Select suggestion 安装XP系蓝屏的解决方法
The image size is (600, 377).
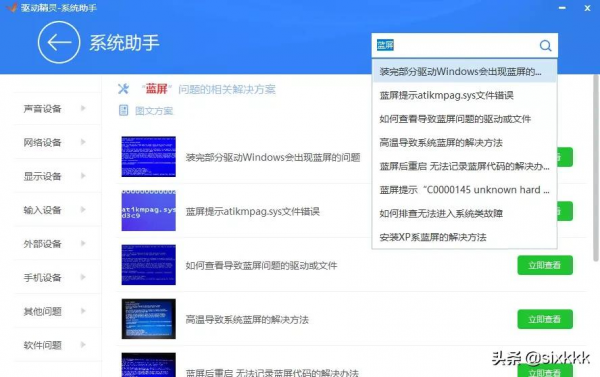(x=464, y=237)
